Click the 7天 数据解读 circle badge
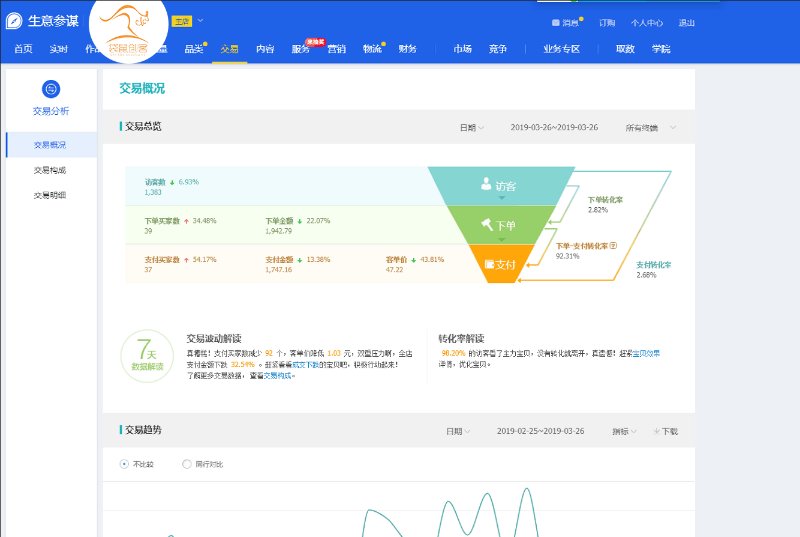 coord(147,356)
